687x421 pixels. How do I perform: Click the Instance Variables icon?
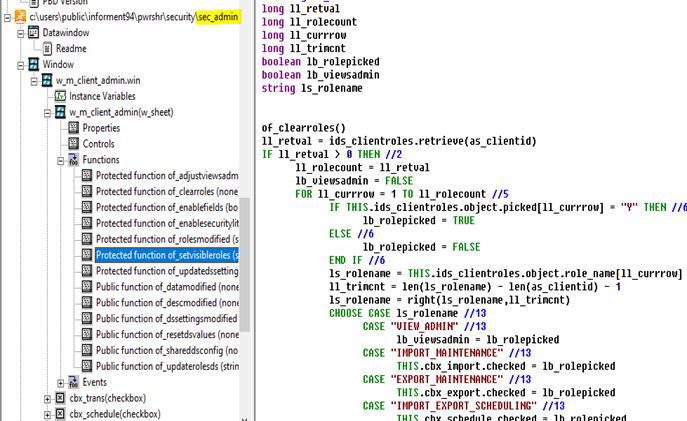(x=60, y=96)
